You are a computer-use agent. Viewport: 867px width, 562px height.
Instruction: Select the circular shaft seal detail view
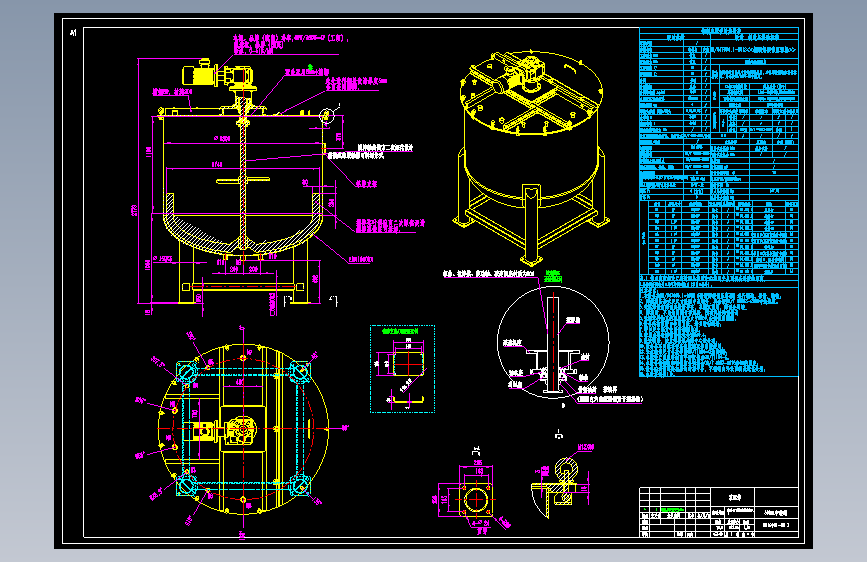tap(553, 342)
